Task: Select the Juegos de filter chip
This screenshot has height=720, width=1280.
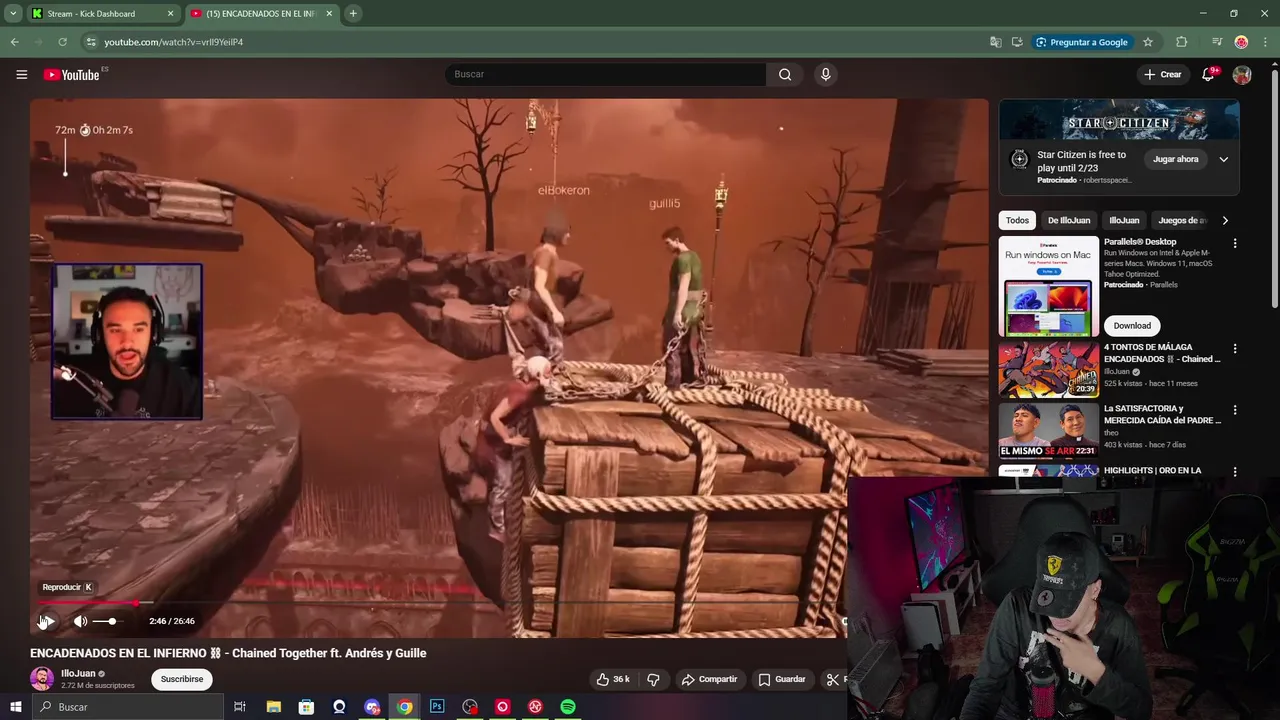Action: pyautogui.click(x=1182, y=220)
